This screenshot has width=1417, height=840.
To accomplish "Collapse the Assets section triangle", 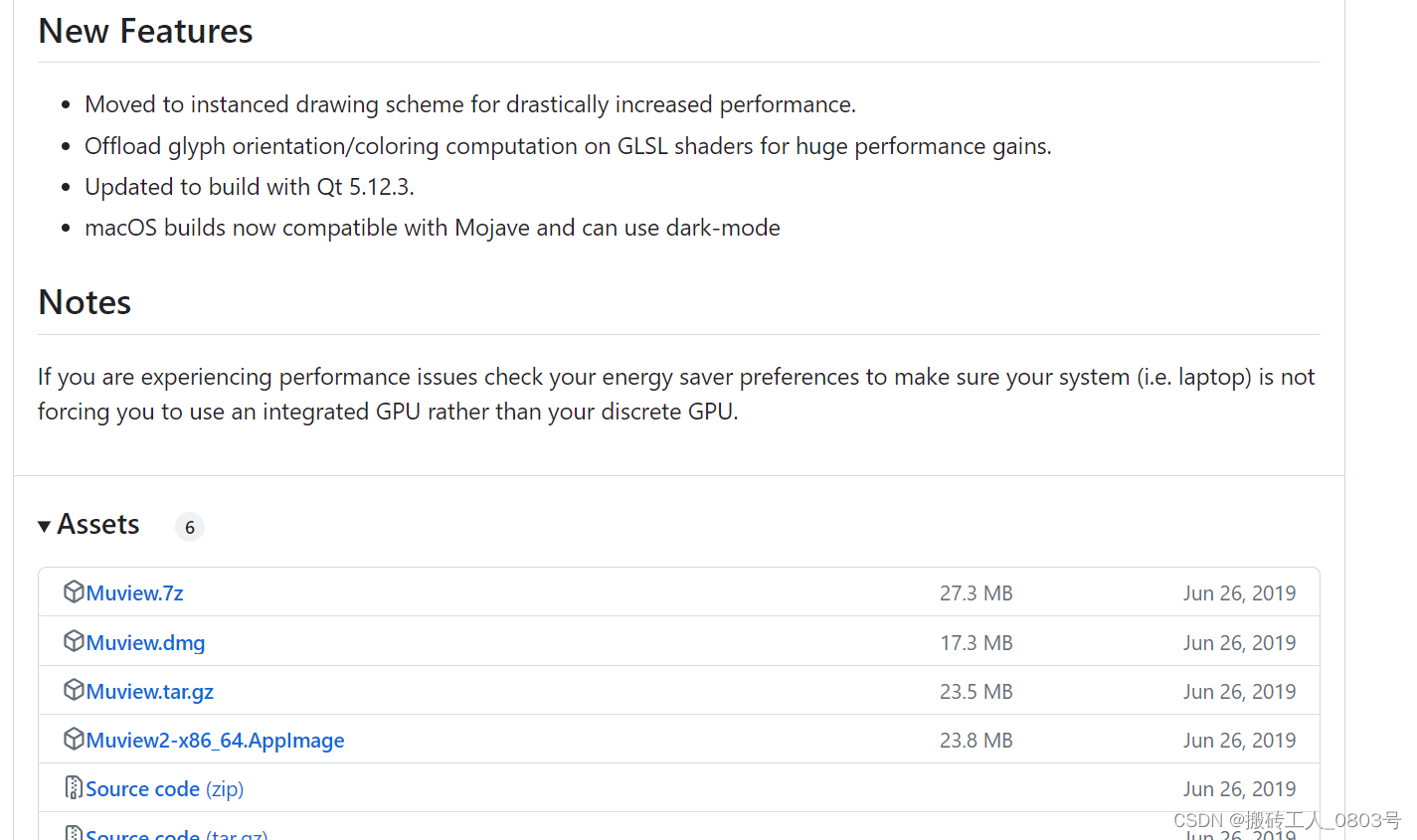I will coord(44,526).
